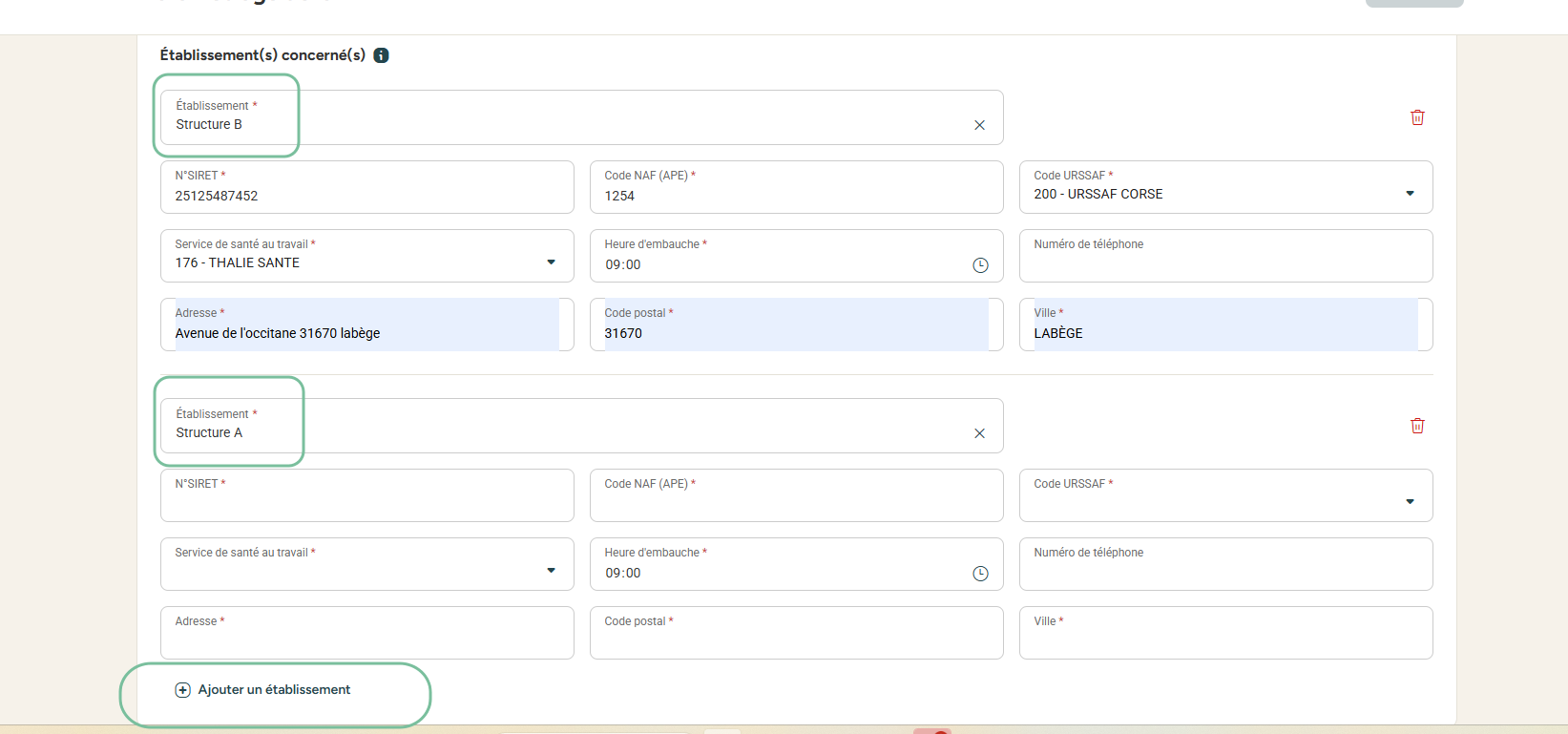Focus the N°SIRET field containing 25125487452
Screen dimensions: 1568x734
[366, 196]
